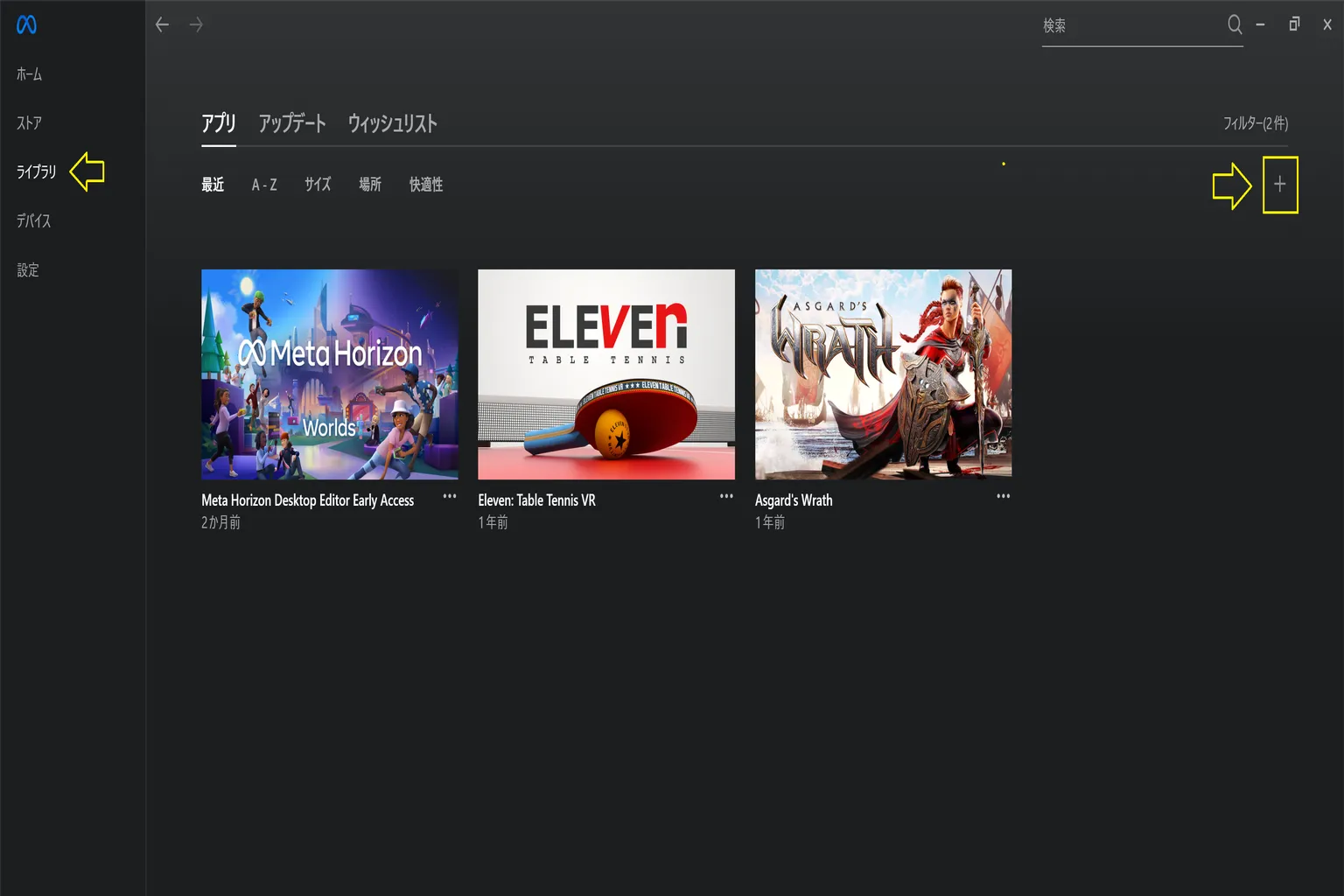The width and height of the screenshot is (1344, 896).
Task: Open 設定 in the sidebar
Action: [28, 270]
